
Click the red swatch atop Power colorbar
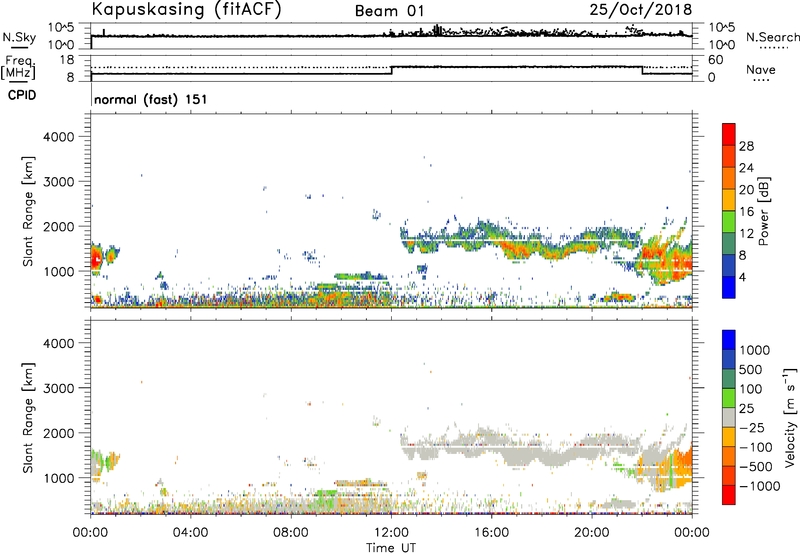pyautogui.click(x=729, y=134)
